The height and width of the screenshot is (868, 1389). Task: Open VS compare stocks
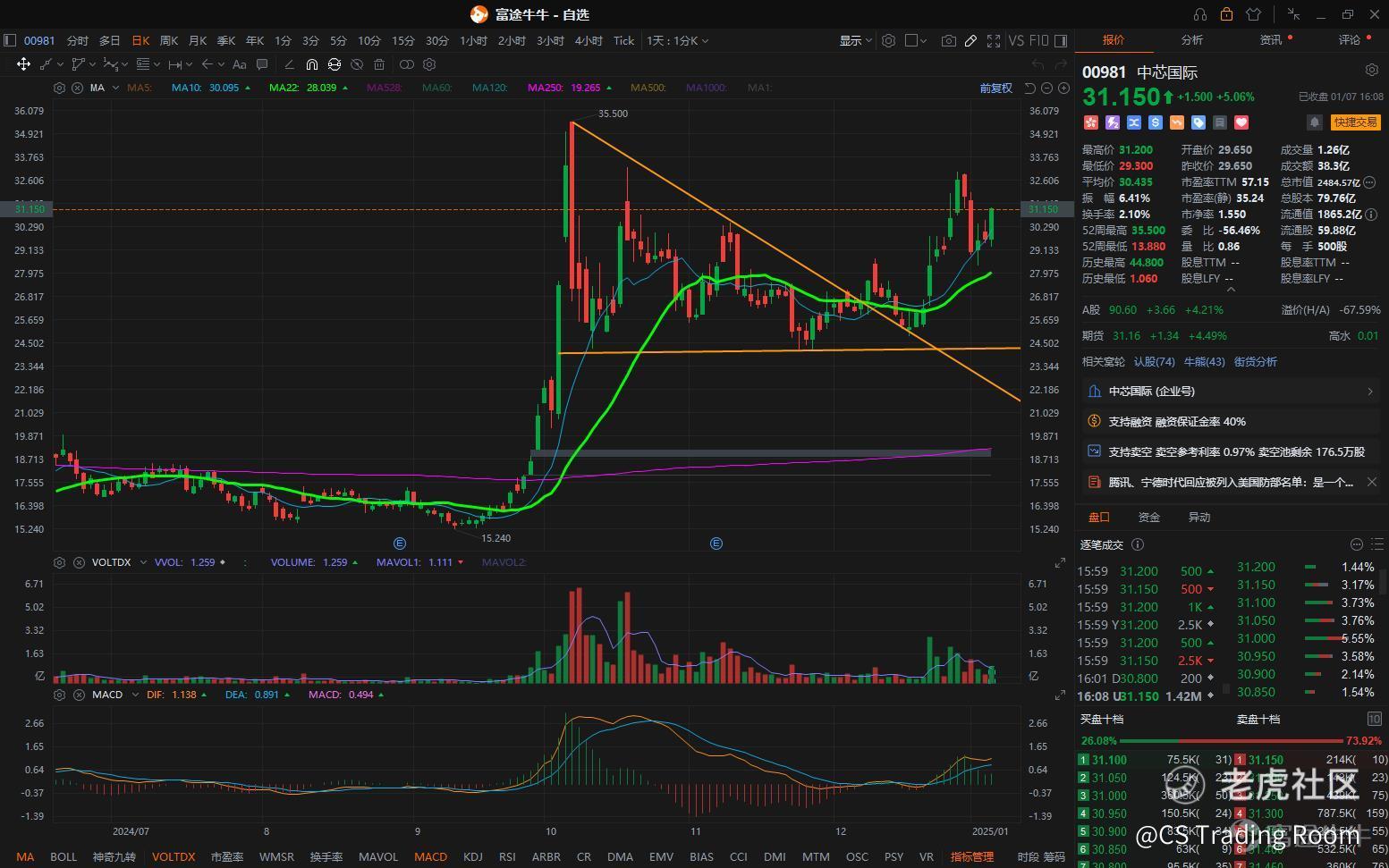pos(1016,40)
